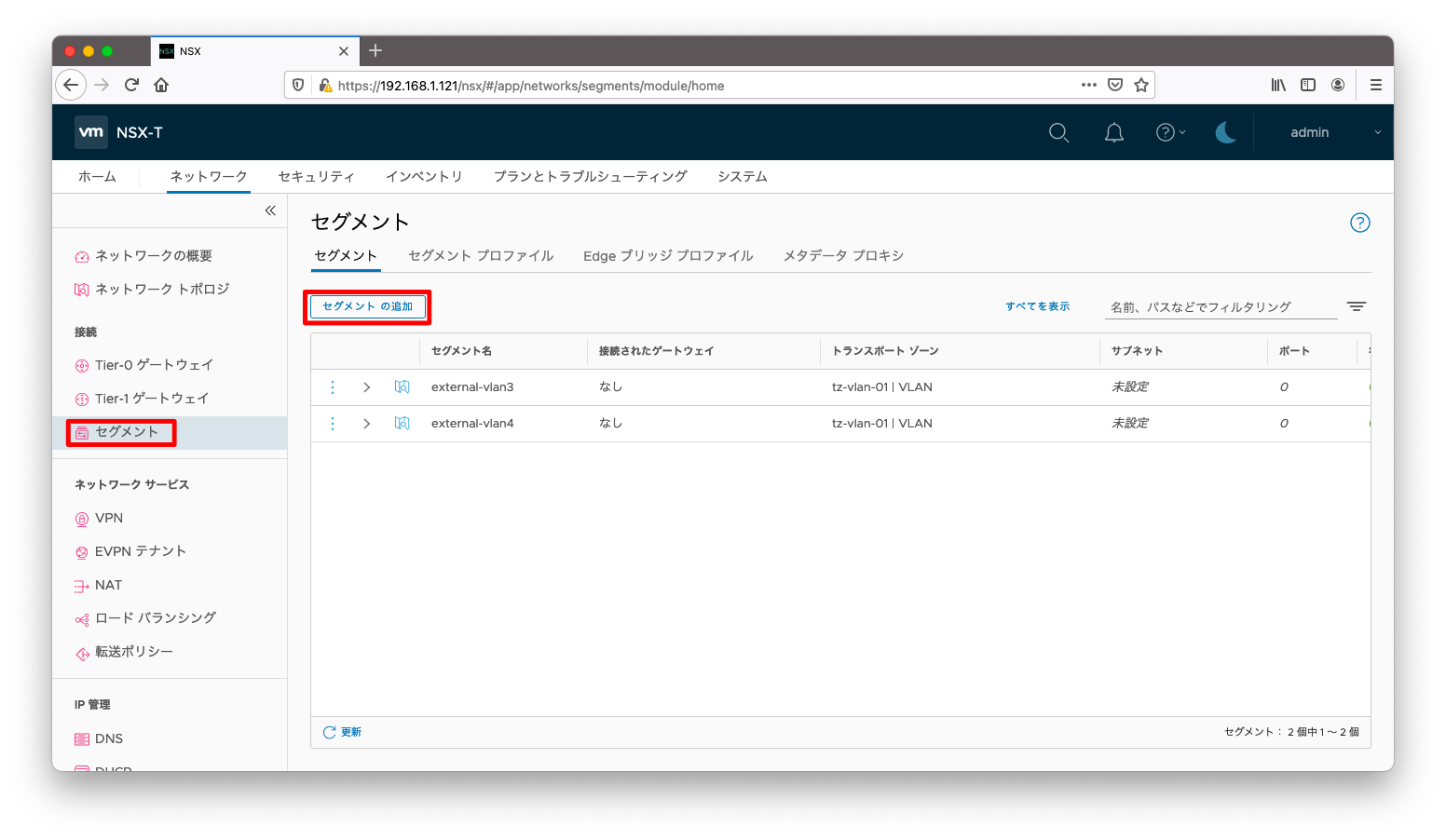Screen dimensions: 1446x840
Task: Open the インベントリ top menu
Action: [x=424, y=177]
